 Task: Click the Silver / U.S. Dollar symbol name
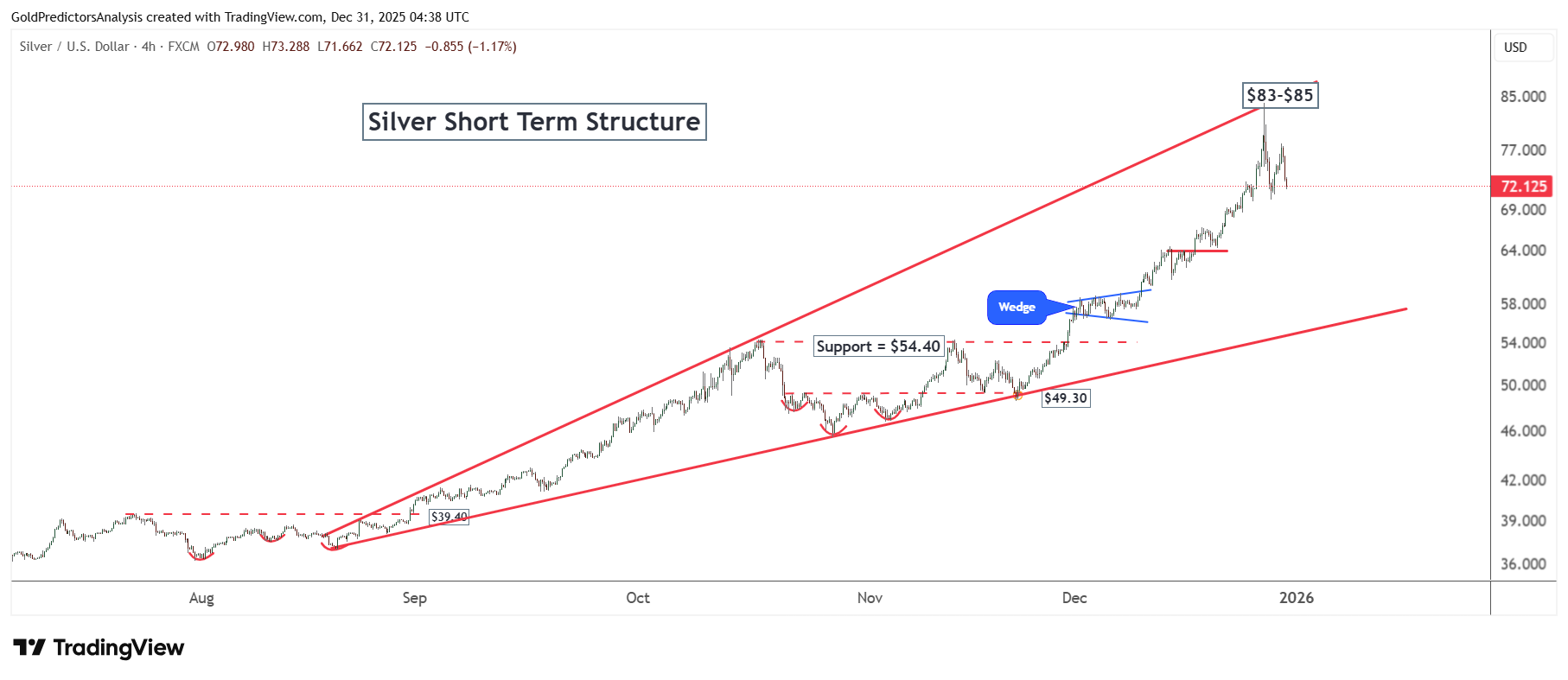coord(74,47)
